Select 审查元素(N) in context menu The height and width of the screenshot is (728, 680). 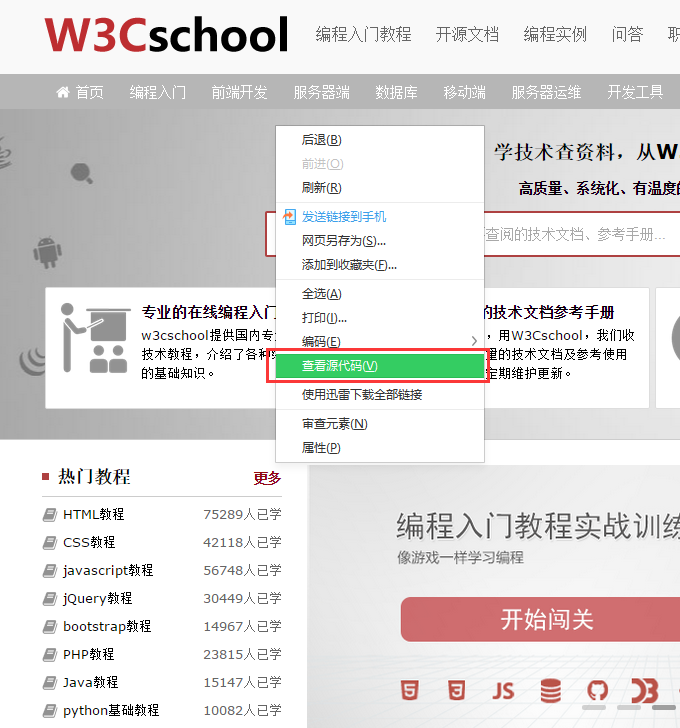[380, 424]
